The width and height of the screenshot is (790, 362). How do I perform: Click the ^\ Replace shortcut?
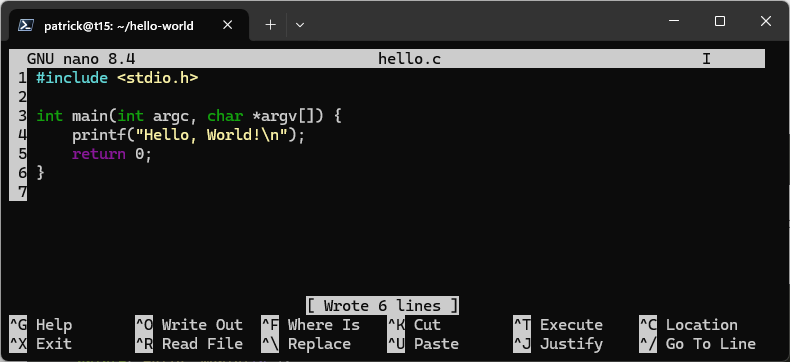(306, 344)
